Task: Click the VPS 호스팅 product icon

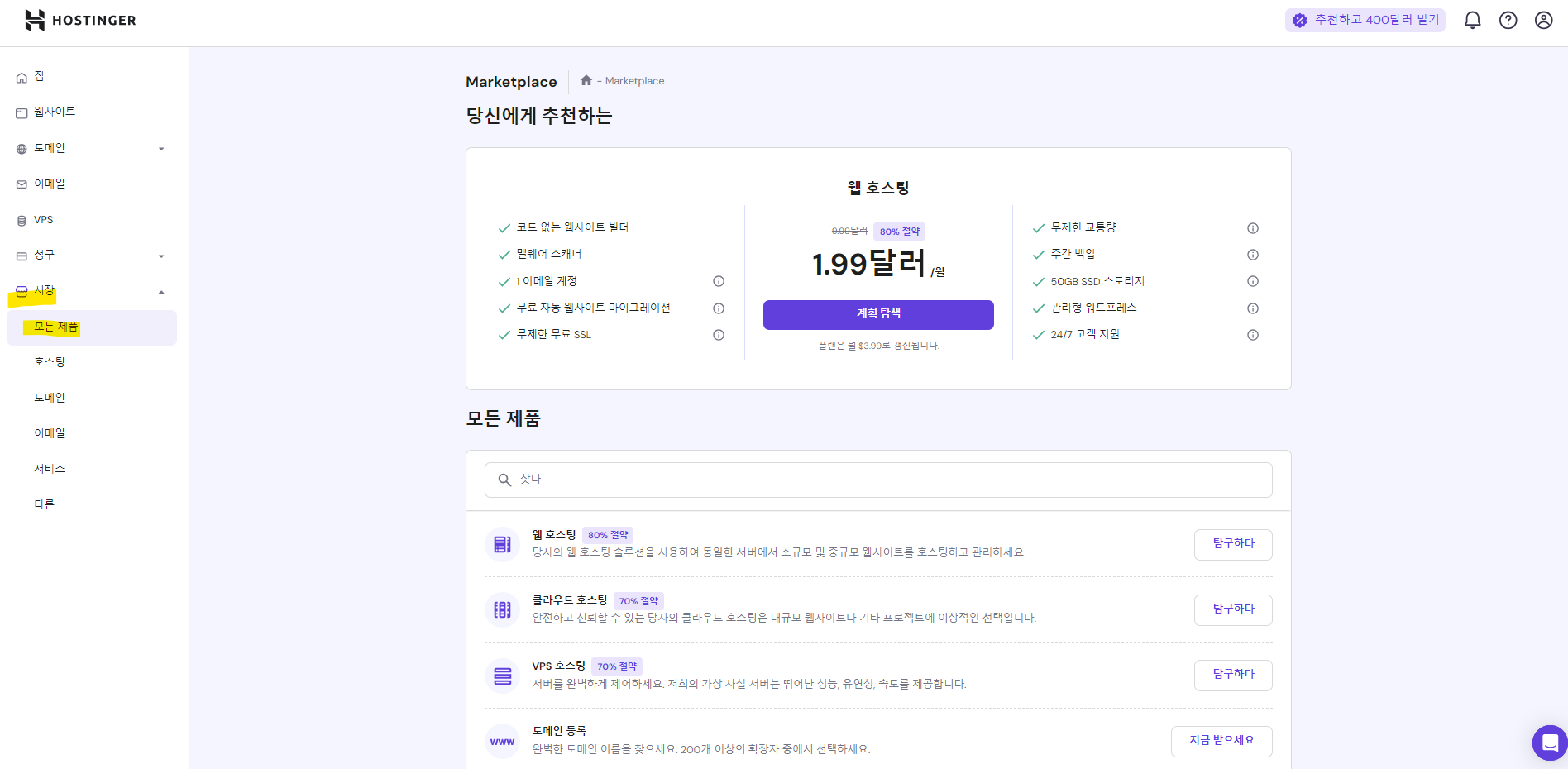Action: pos(502,676)
